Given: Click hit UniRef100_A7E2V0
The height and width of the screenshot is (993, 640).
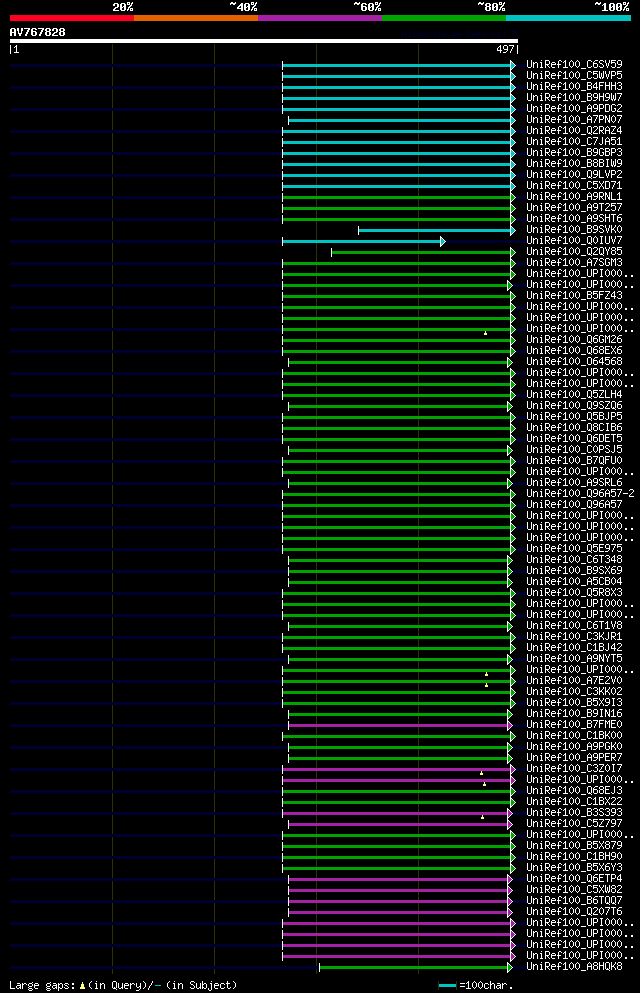Looking at the screenshot, I should pos(574,681).
